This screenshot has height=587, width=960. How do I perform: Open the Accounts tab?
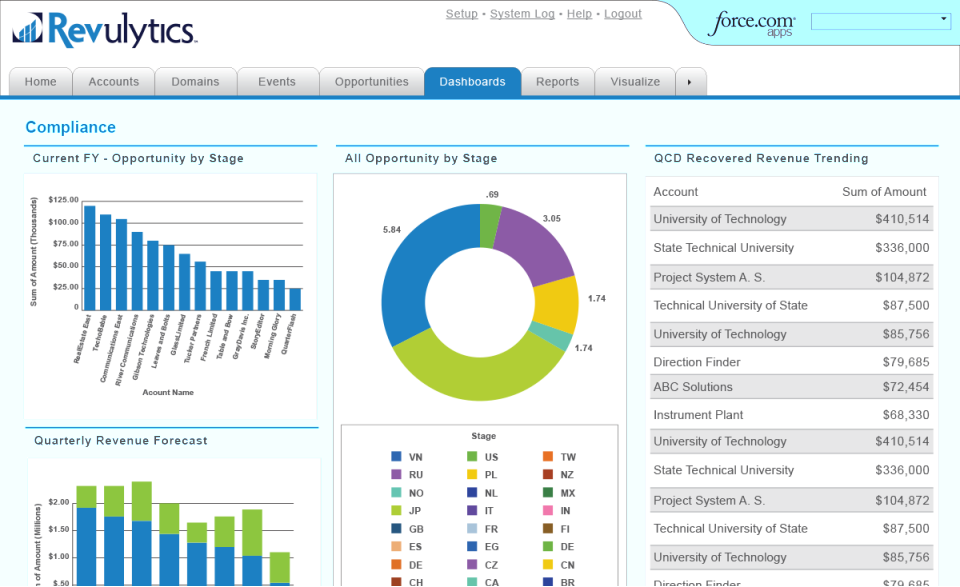click(113, 82)
